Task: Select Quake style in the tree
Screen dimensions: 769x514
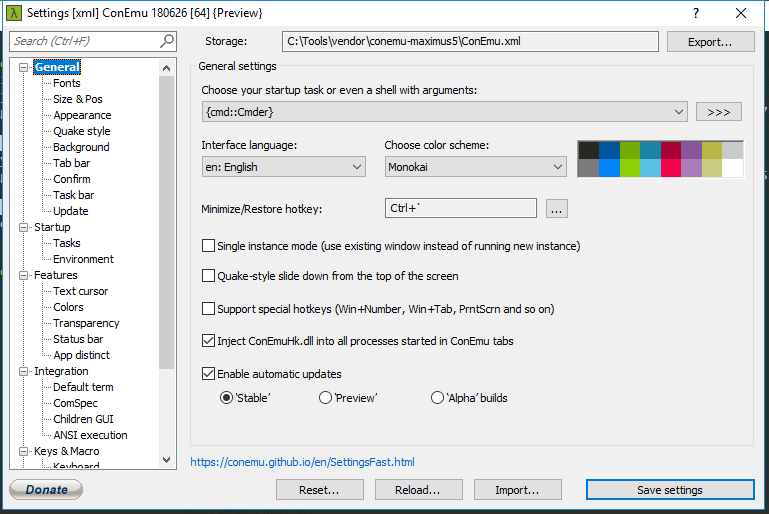Action: click(82, 131)
